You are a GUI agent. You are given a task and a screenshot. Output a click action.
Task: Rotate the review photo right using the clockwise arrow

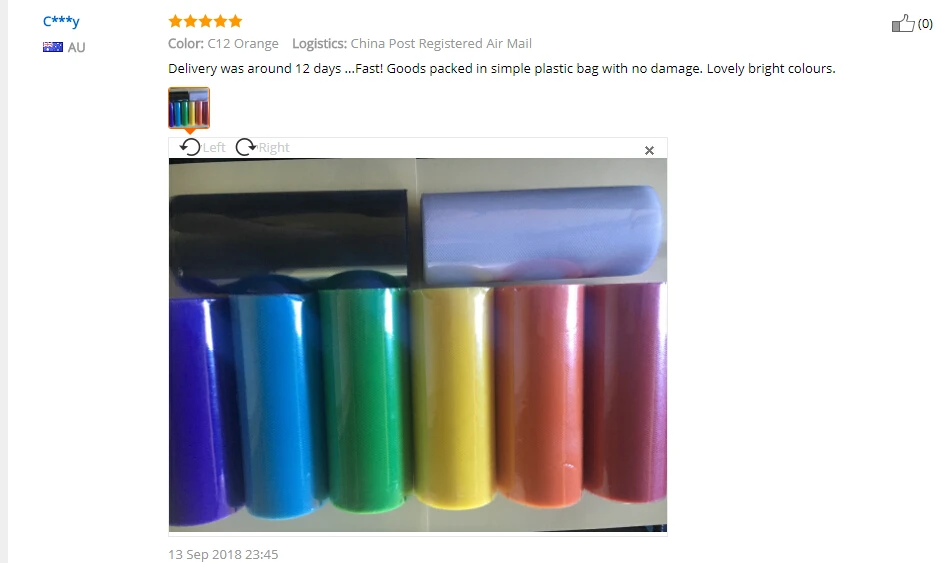pyautogui.click(x=246, y=147)
